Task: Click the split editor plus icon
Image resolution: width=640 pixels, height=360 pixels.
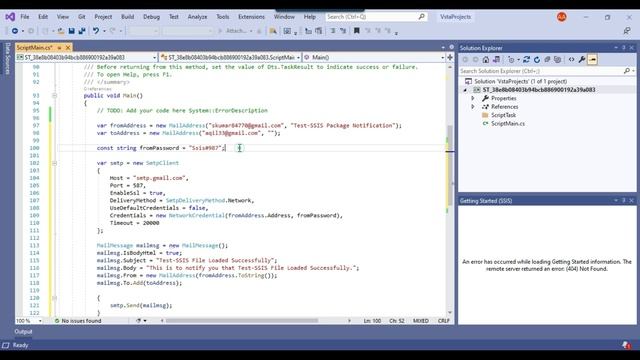Action: coord(450,57)
